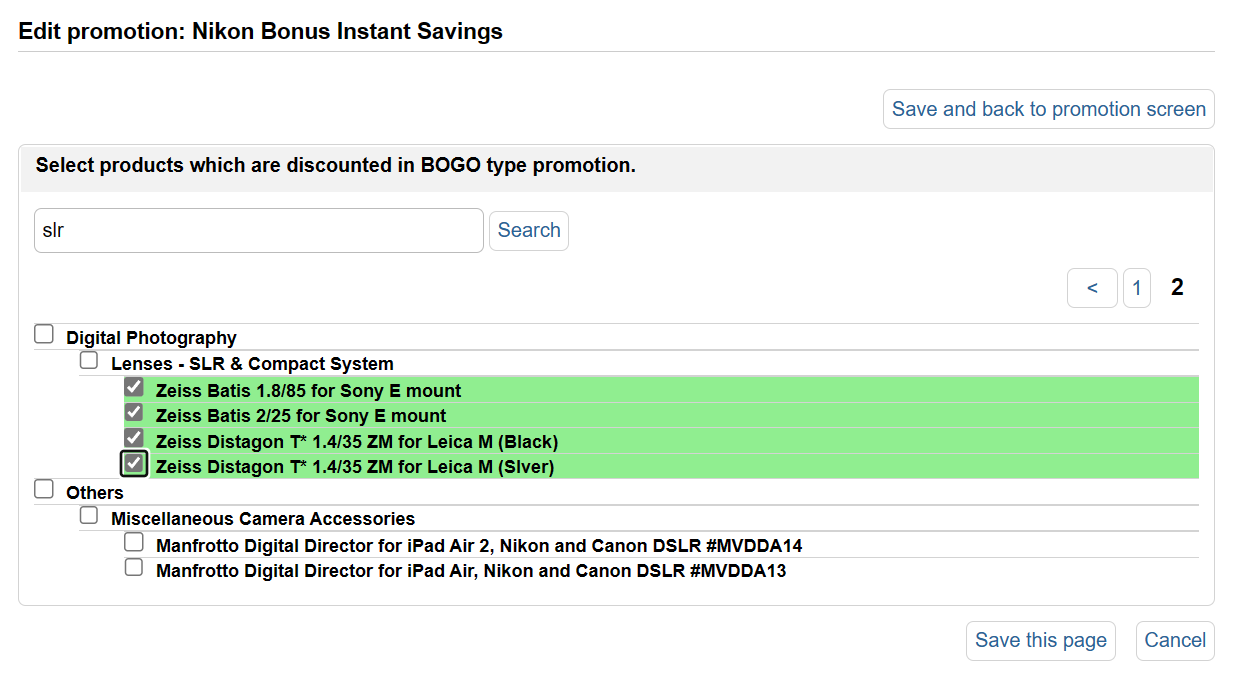Click Zeiss Distagon T* 1.4/35 ZM (Black) label
The image size is (1236, 697).
pyautogui.click(x=357, y=442)
